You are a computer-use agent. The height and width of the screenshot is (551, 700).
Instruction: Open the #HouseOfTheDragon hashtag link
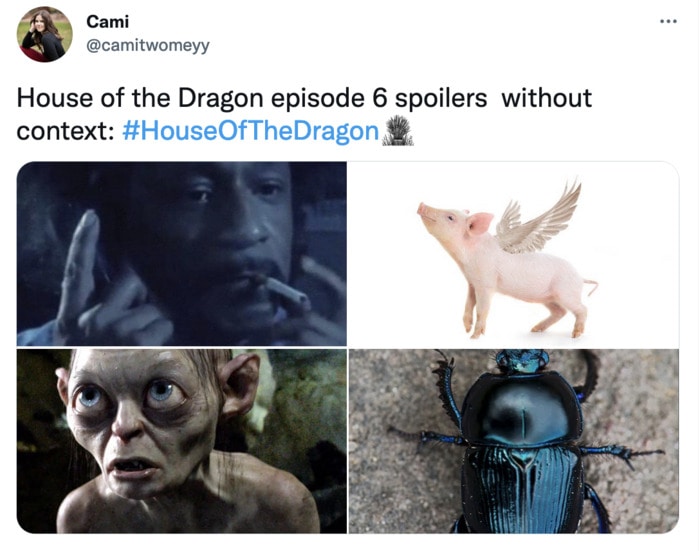tap(250, 131)
